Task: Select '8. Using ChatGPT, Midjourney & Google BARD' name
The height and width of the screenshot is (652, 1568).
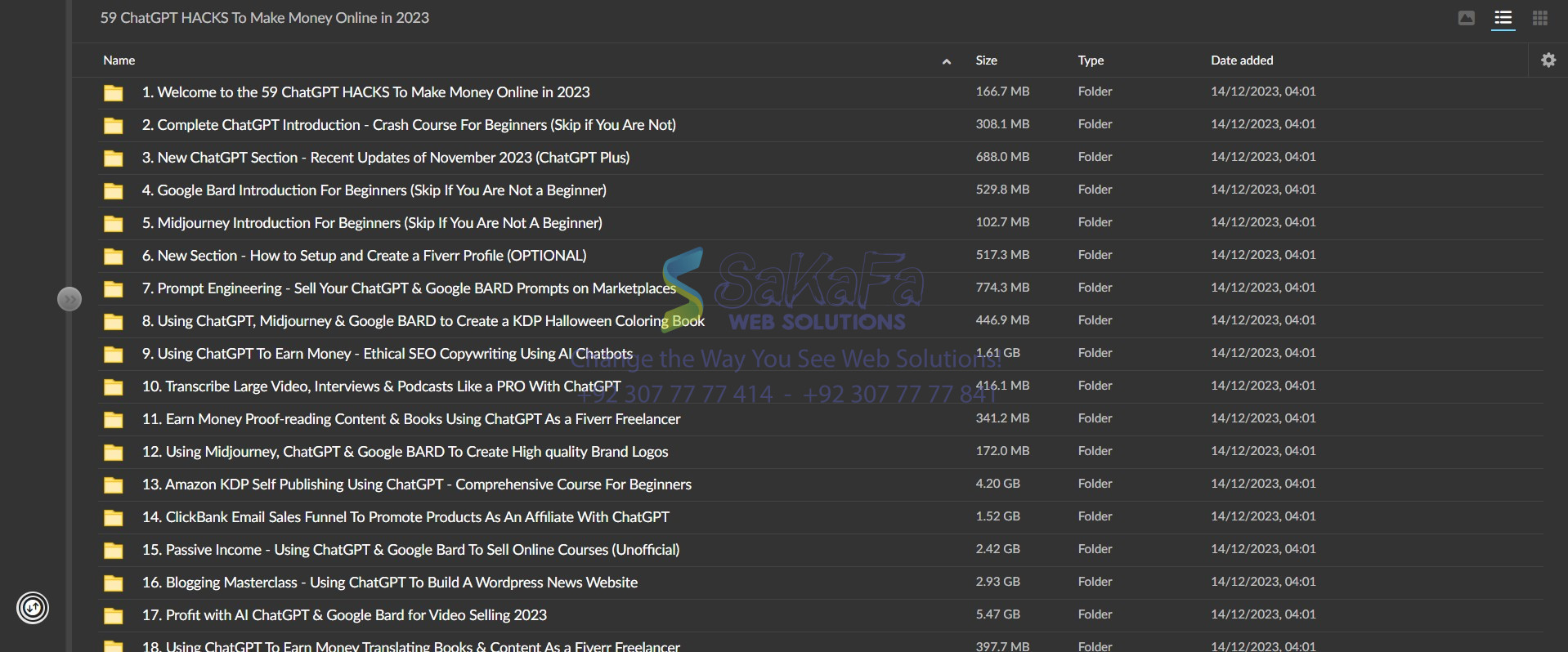Action: pyautogui.click(x=423, y=321)
